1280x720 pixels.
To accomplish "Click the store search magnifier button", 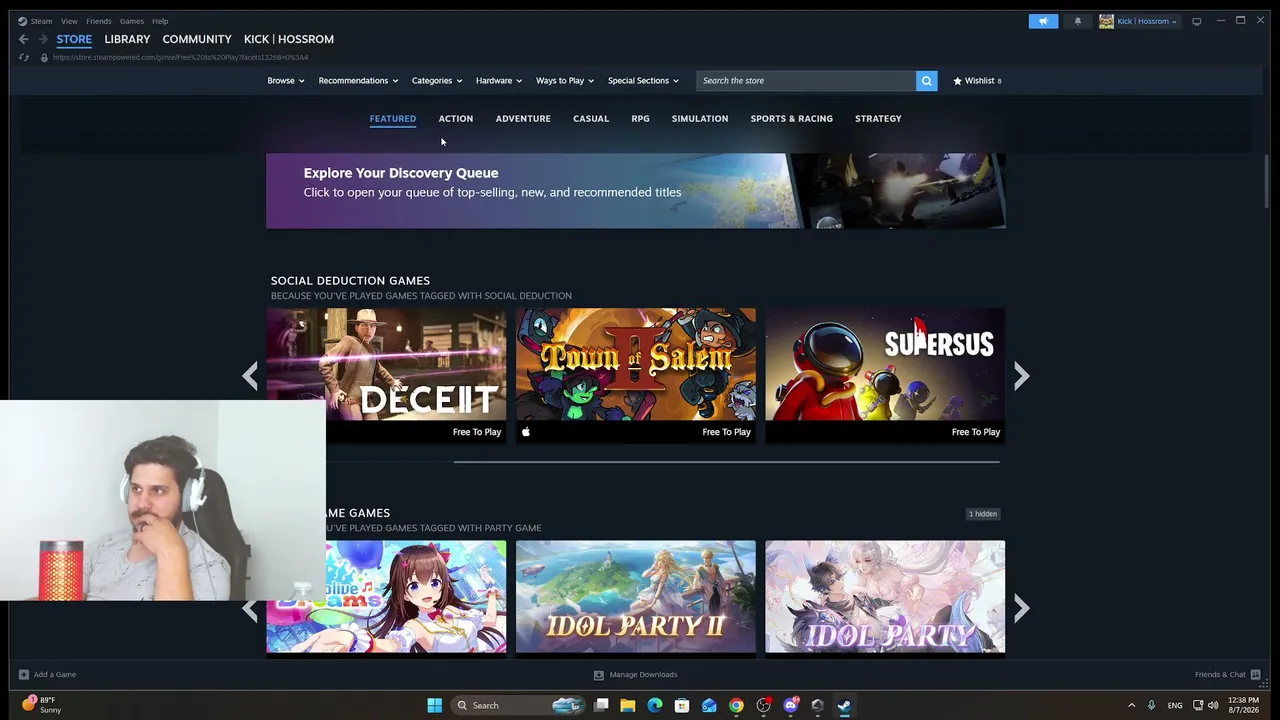I will pyautogui.click(x=927, y=81).
